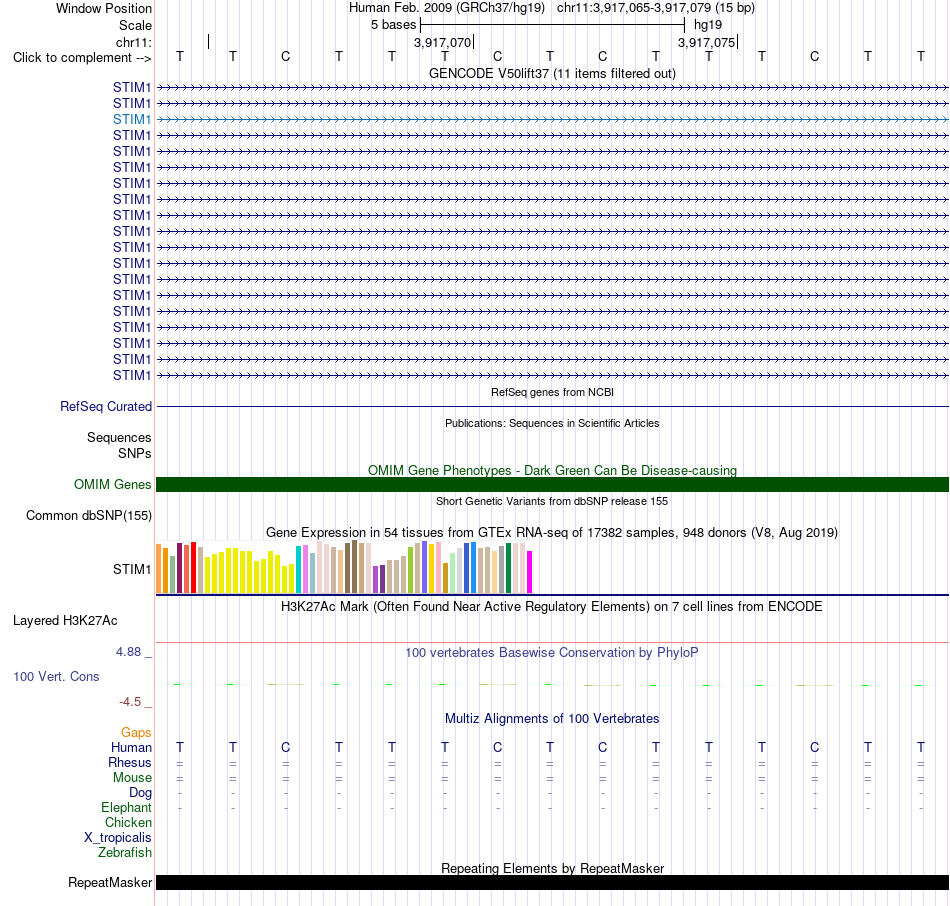Viewport: 950px width, 906px height.
Task: Click the light-blue highlighted STIM1 transcript label
Action: pyautogui.click(x=131, y=119)
